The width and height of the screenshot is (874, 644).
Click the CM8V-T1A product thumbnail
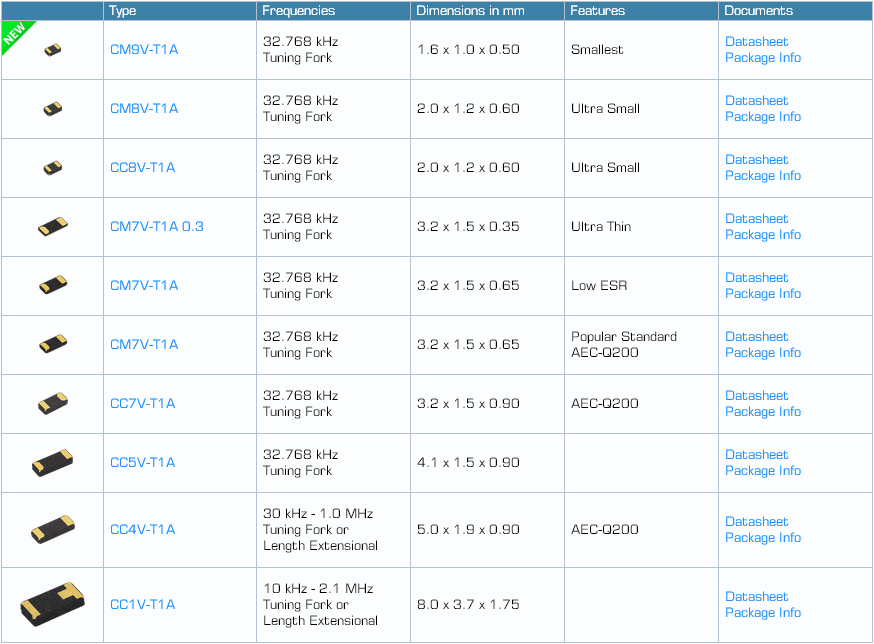pos(54,109)
